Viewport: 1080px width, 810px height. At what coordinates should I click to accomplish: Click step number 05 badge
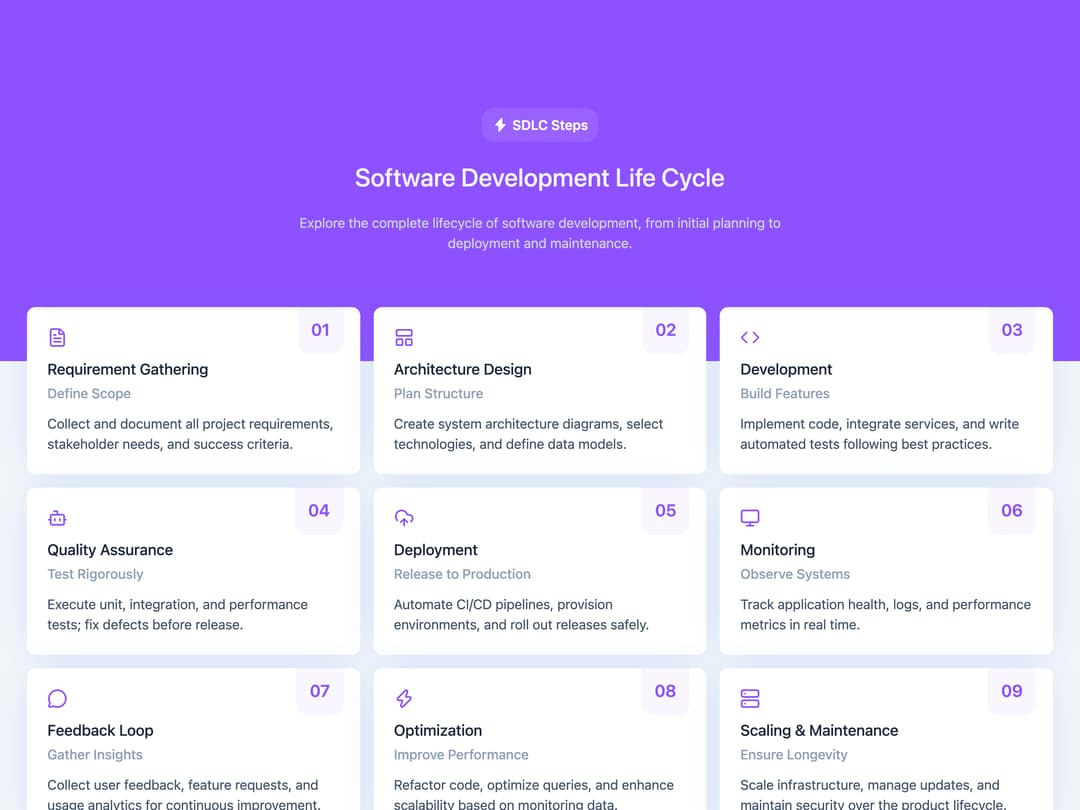coord(665,510)
